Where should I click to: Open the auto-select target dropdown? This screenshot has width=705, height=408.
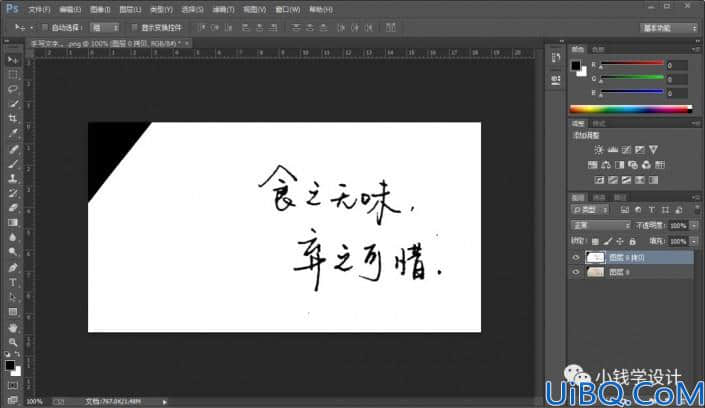click(x=105, y=28)
